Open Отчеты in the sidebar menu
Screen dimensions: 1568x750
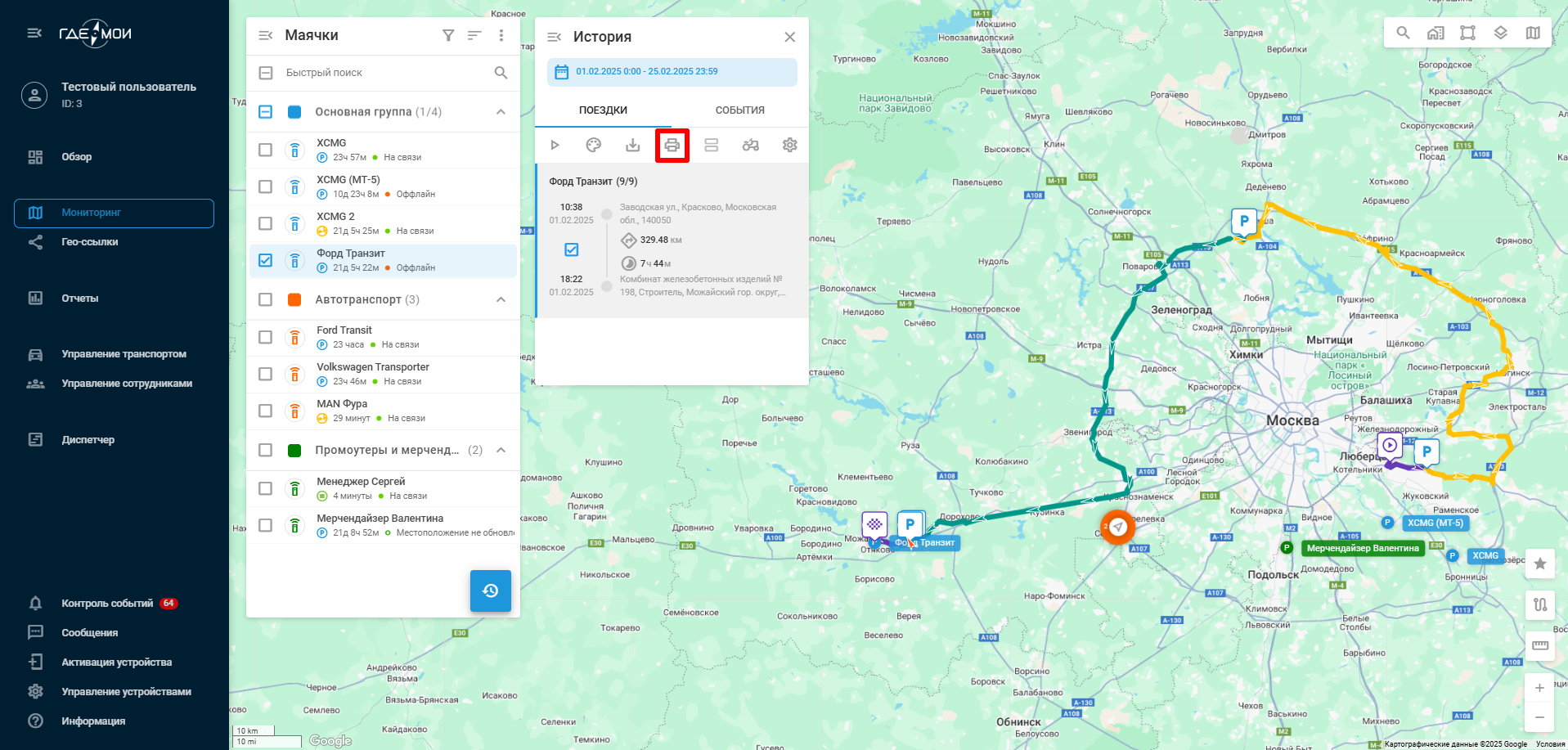79,299
